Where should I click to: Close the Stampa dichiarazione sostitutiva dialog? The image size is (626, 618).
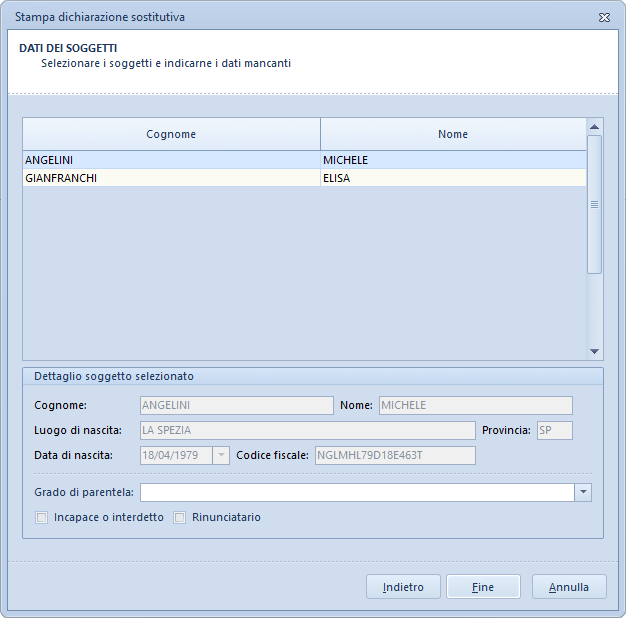click(x=604, y=17)
